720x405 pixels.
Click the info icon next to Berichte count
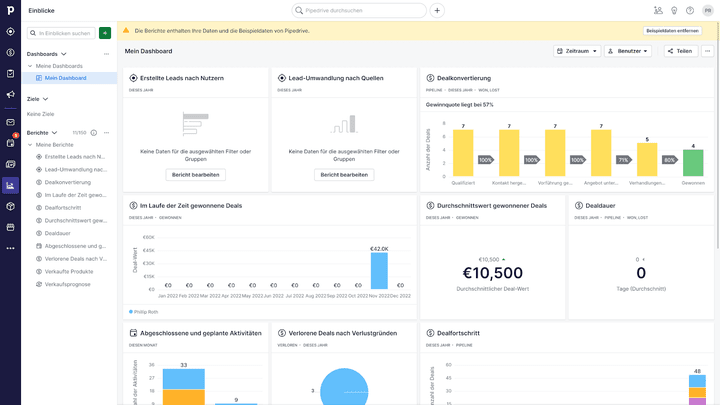[x=94, y=132]
